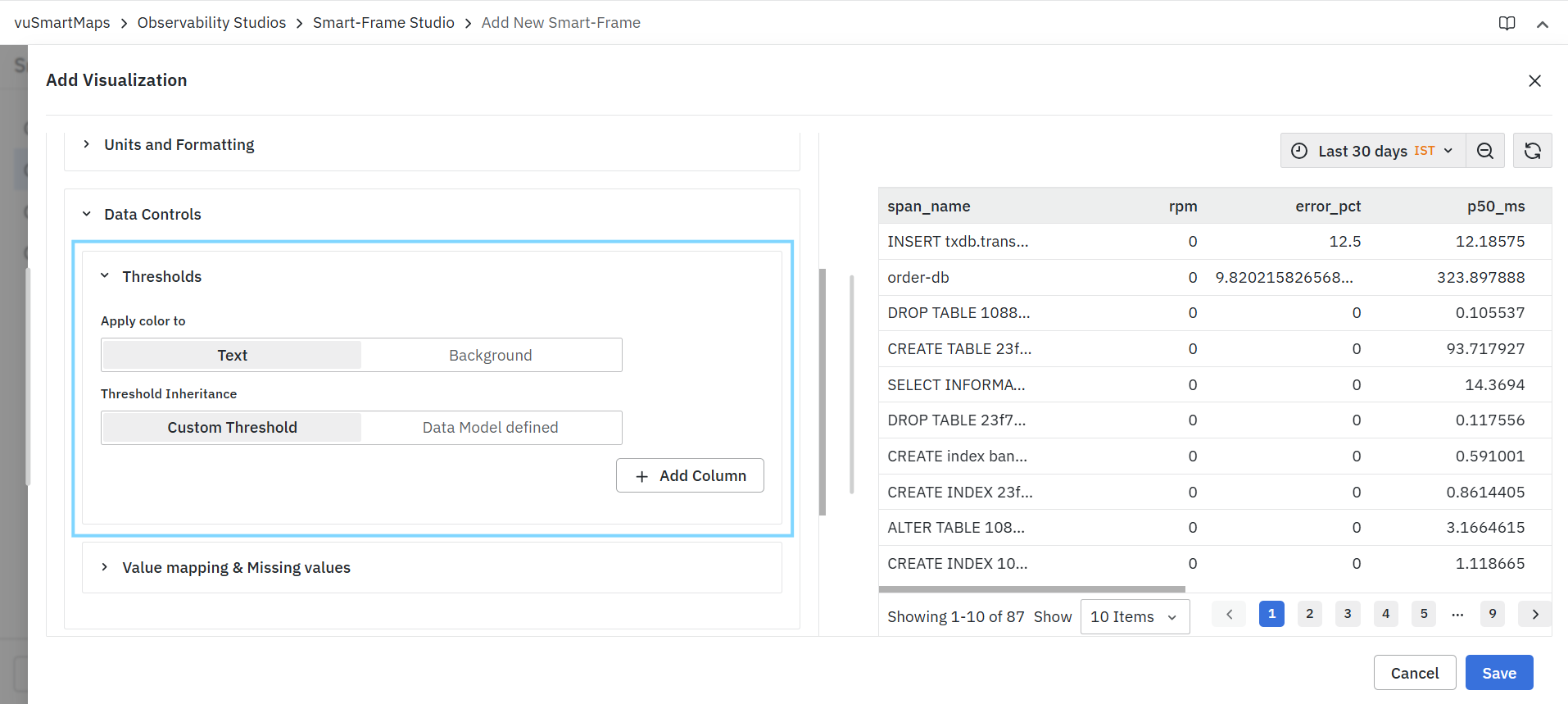This screenshot has width=1568, height=704.
Task: Apply threshold color to Text
Action: pyautogui.click(x=232, y=355)
